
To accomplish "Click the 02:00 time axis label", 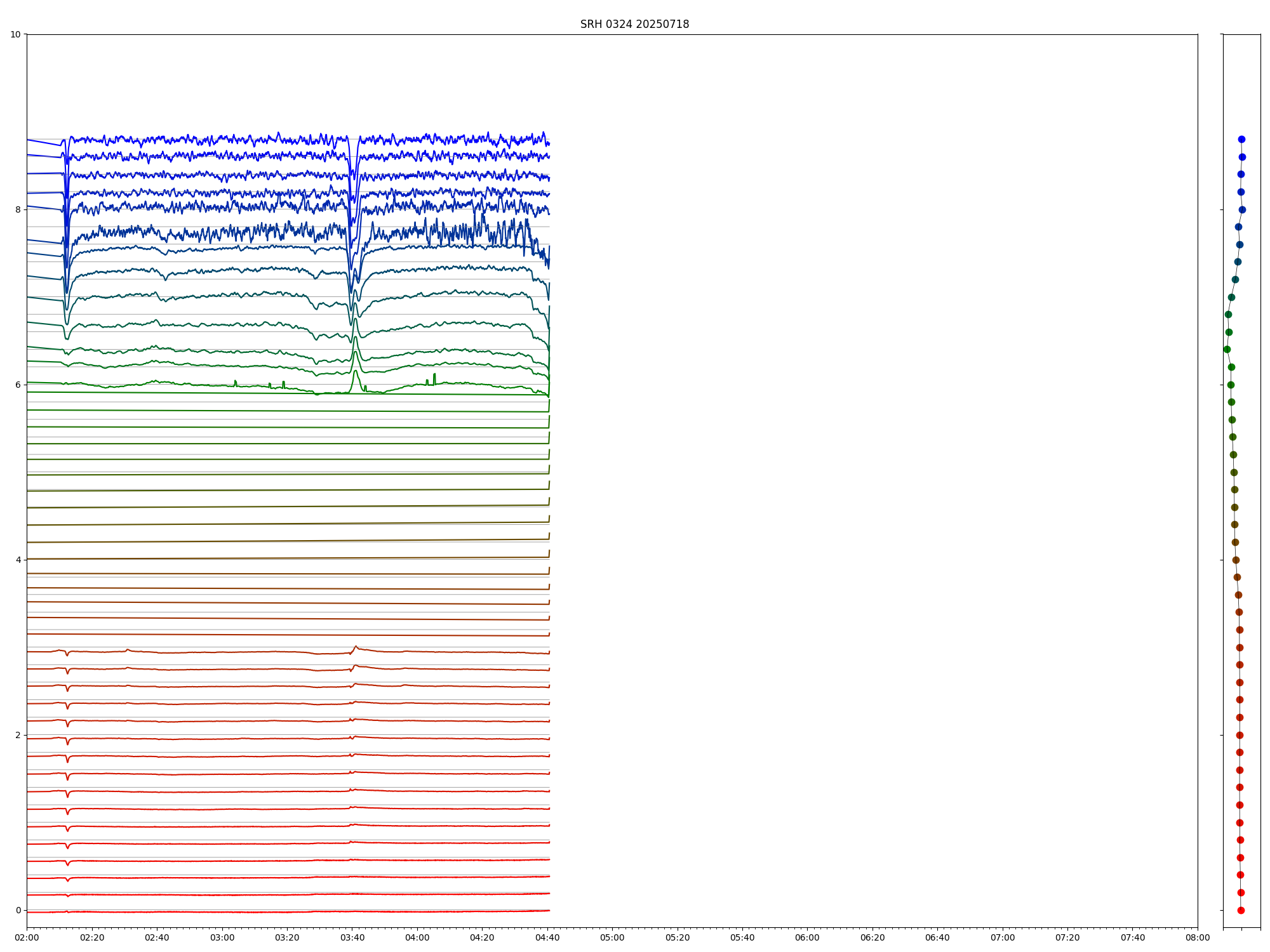I will [x=27, y=937].
